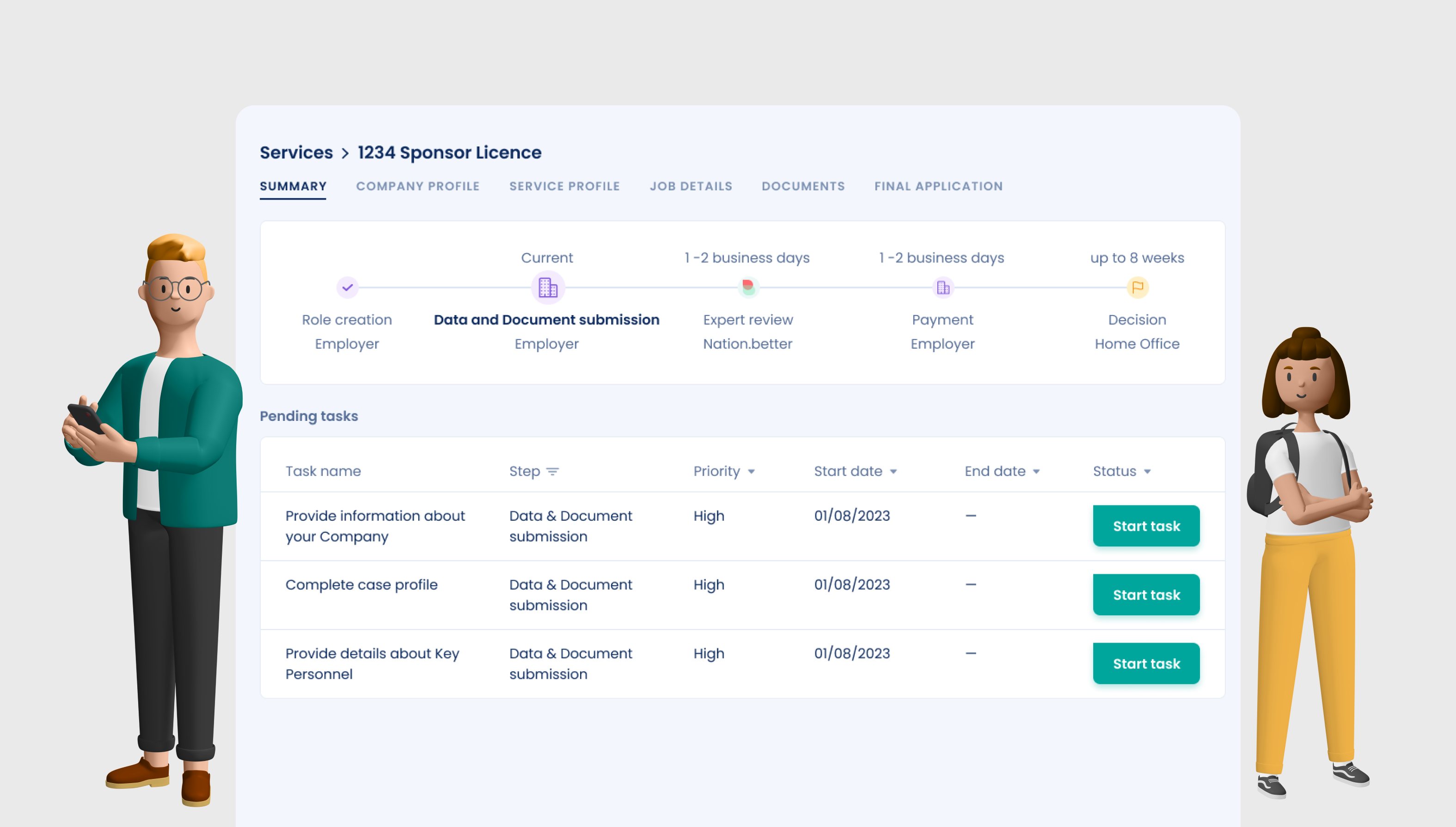Start the Key Personnel details task
Screen dimensions: 1456x827
(1145, 663)
